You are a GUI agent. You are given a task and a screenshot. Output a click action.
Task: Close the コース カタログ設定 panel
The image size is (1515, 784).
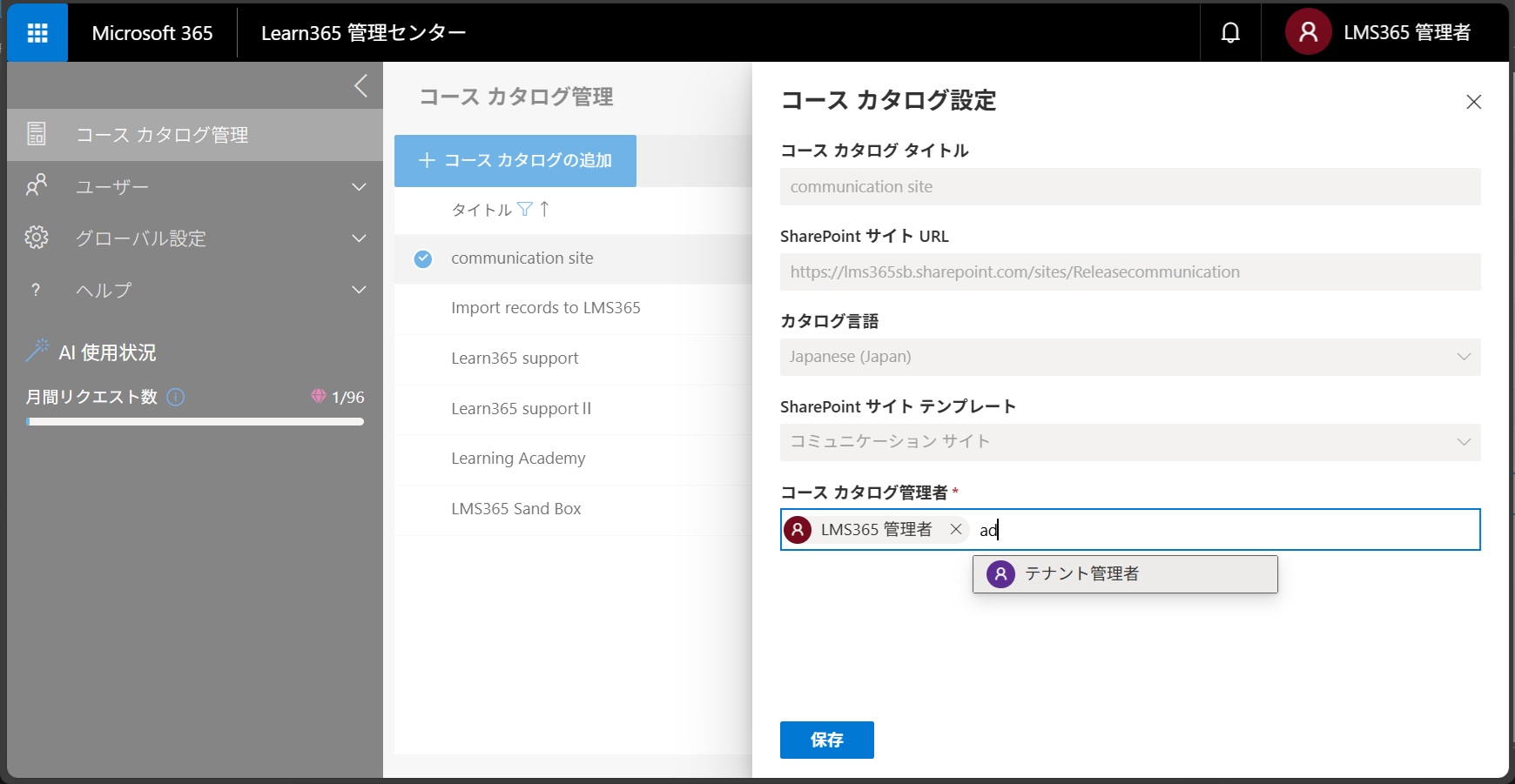coord(1473,102)
